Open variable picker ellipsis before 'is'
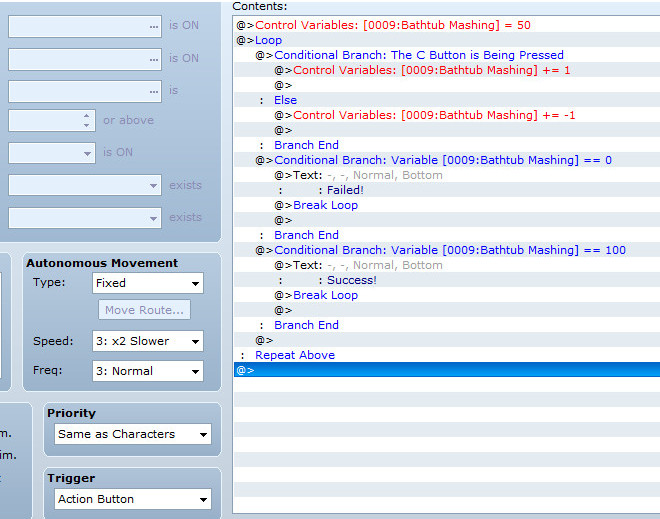660x519 pixels. [x=154, y=91]
